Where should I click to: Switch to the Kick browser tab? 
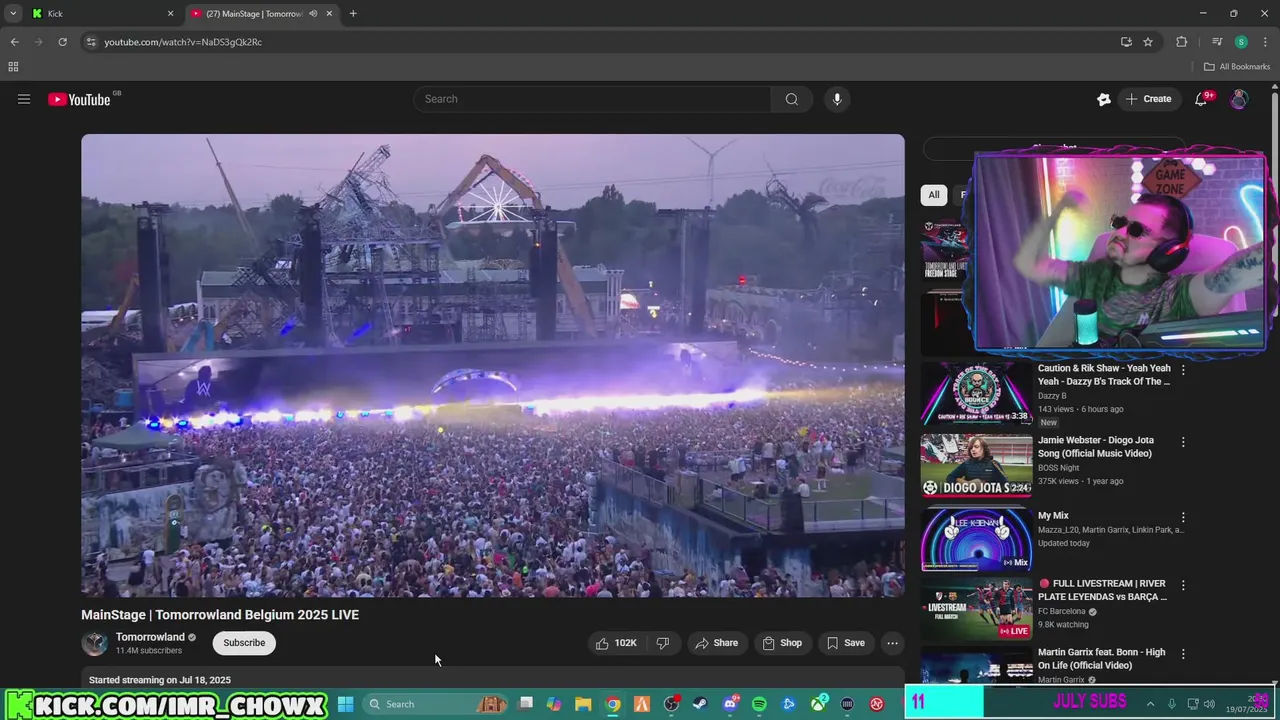coord(100,14)
